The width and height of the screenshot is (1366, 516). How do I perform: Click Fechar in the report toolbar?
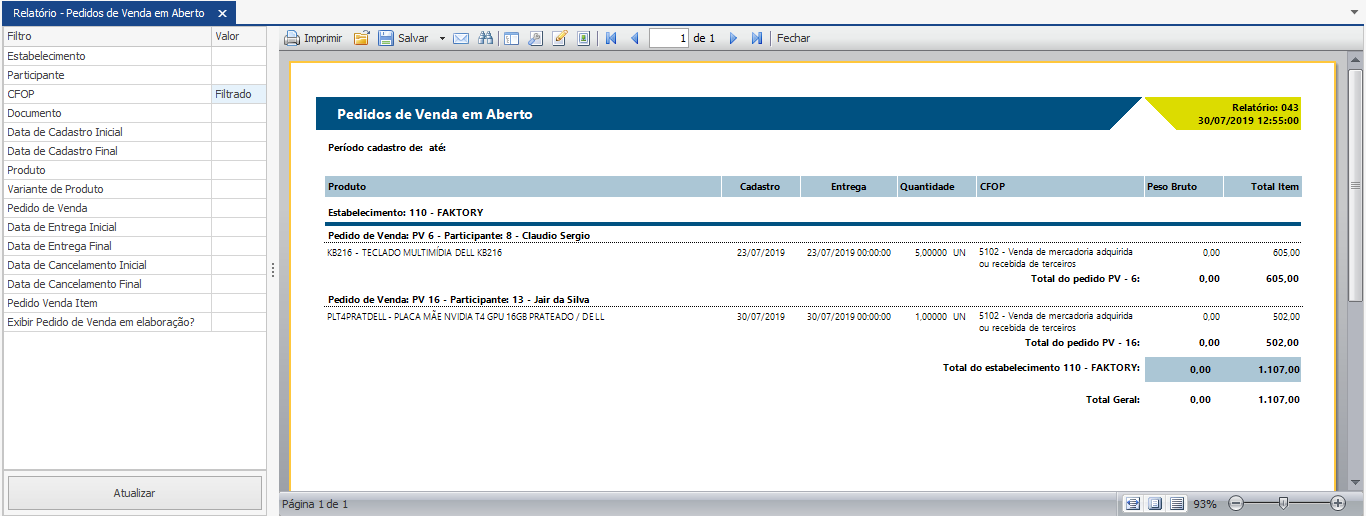793,38
